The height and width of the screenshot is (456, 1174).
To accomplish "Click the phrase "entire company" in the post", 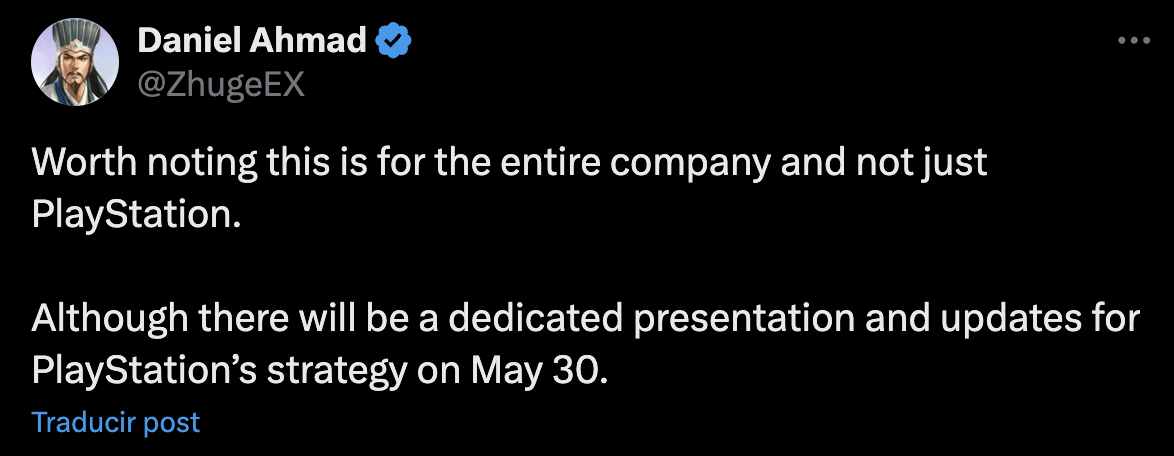I will click(x=635, y=165).
